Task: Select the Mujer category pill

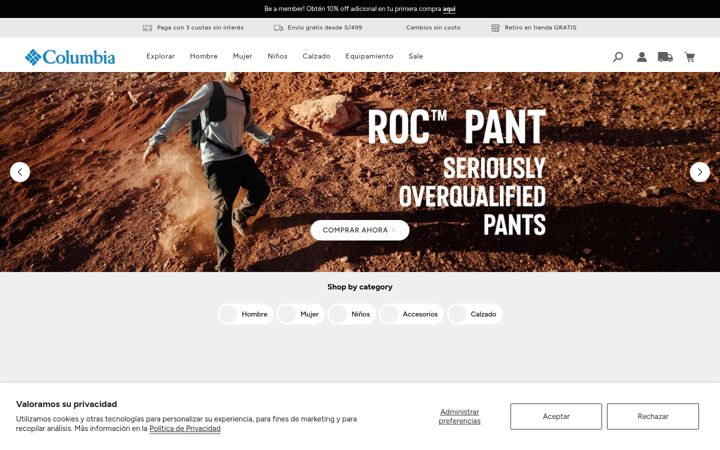Action: [x=300, y=314]
